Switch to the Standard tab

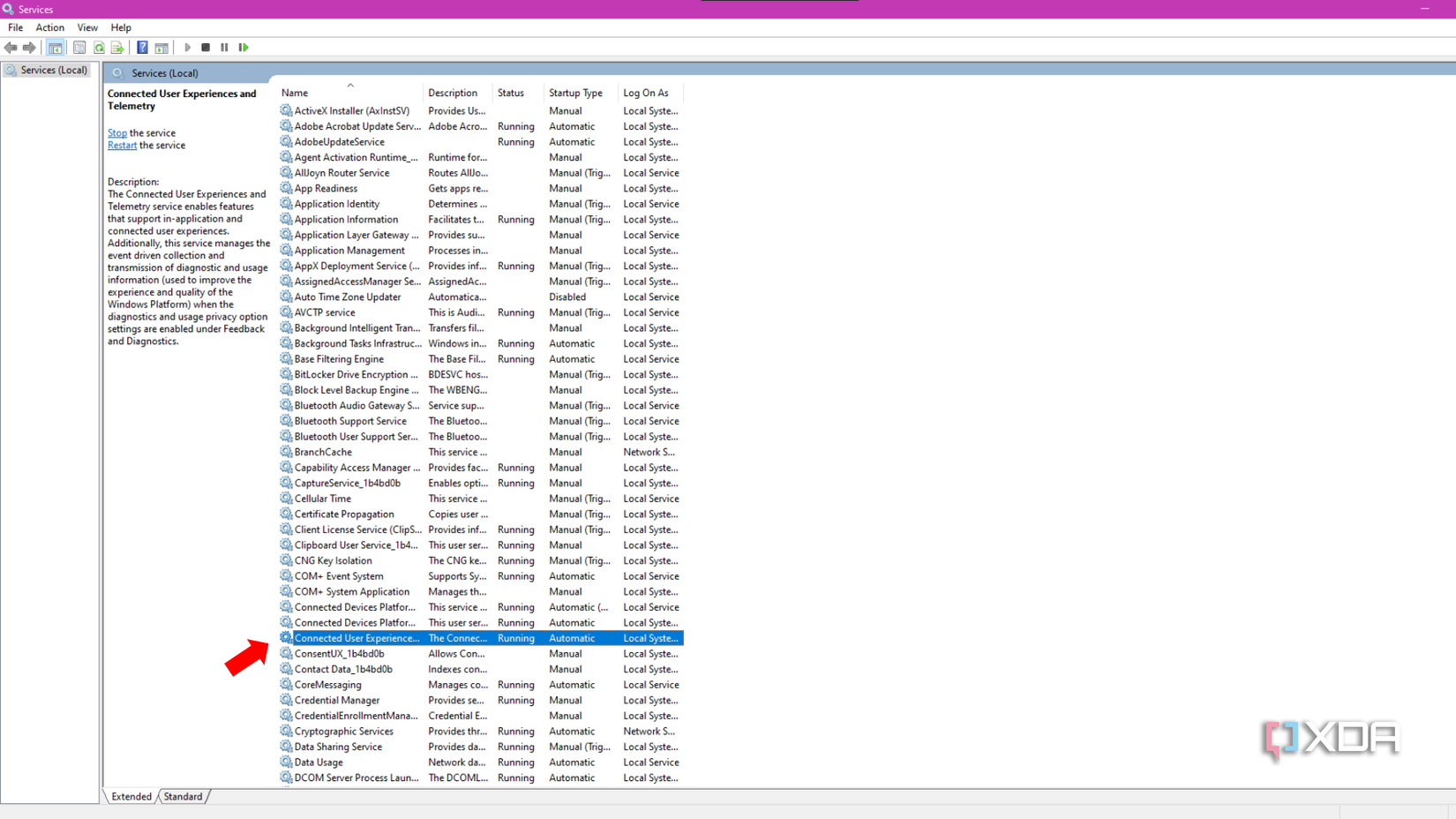pos(183,796)
